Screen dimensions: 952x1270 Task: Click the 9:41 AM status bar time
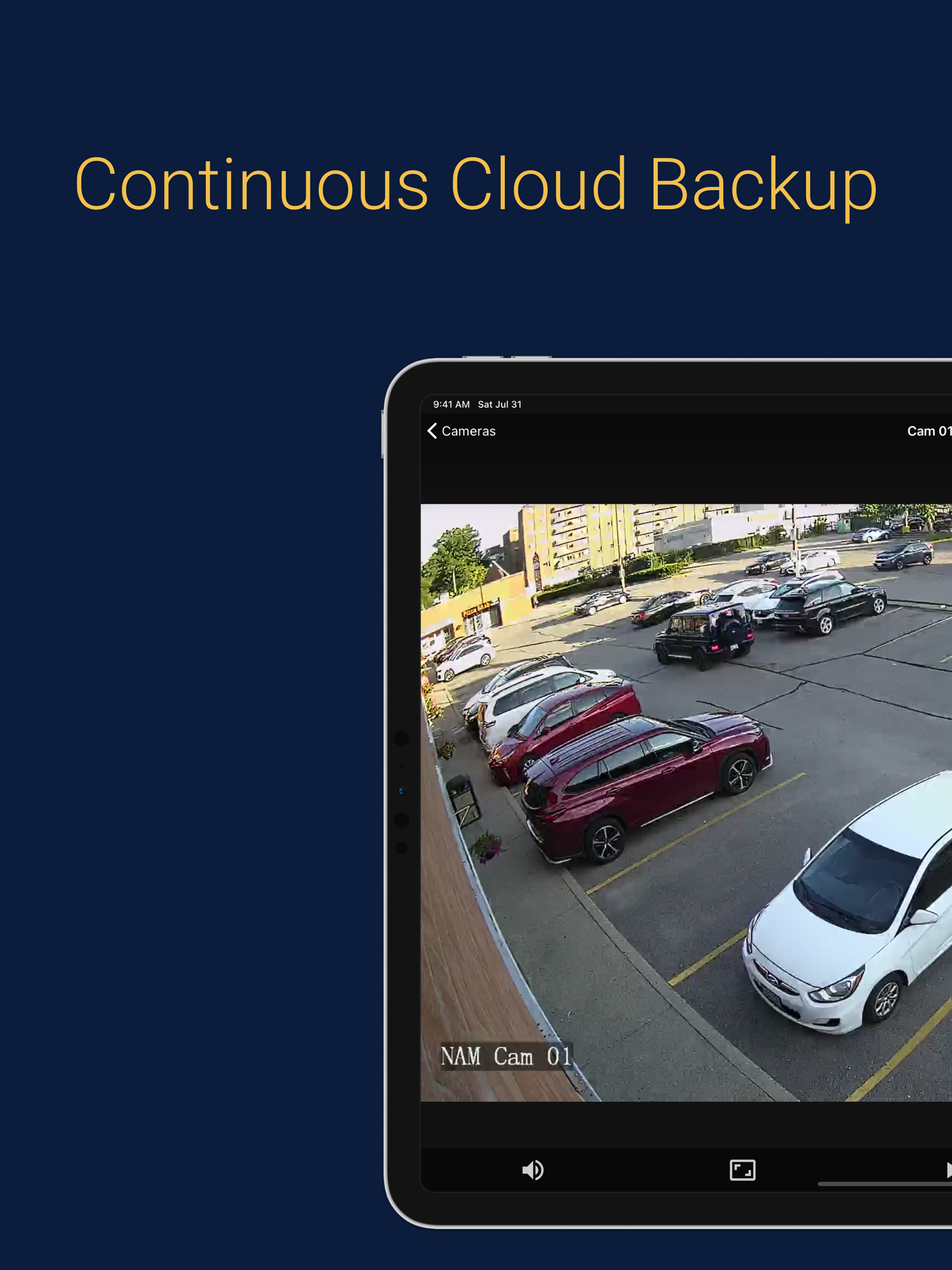pos(451,404)
